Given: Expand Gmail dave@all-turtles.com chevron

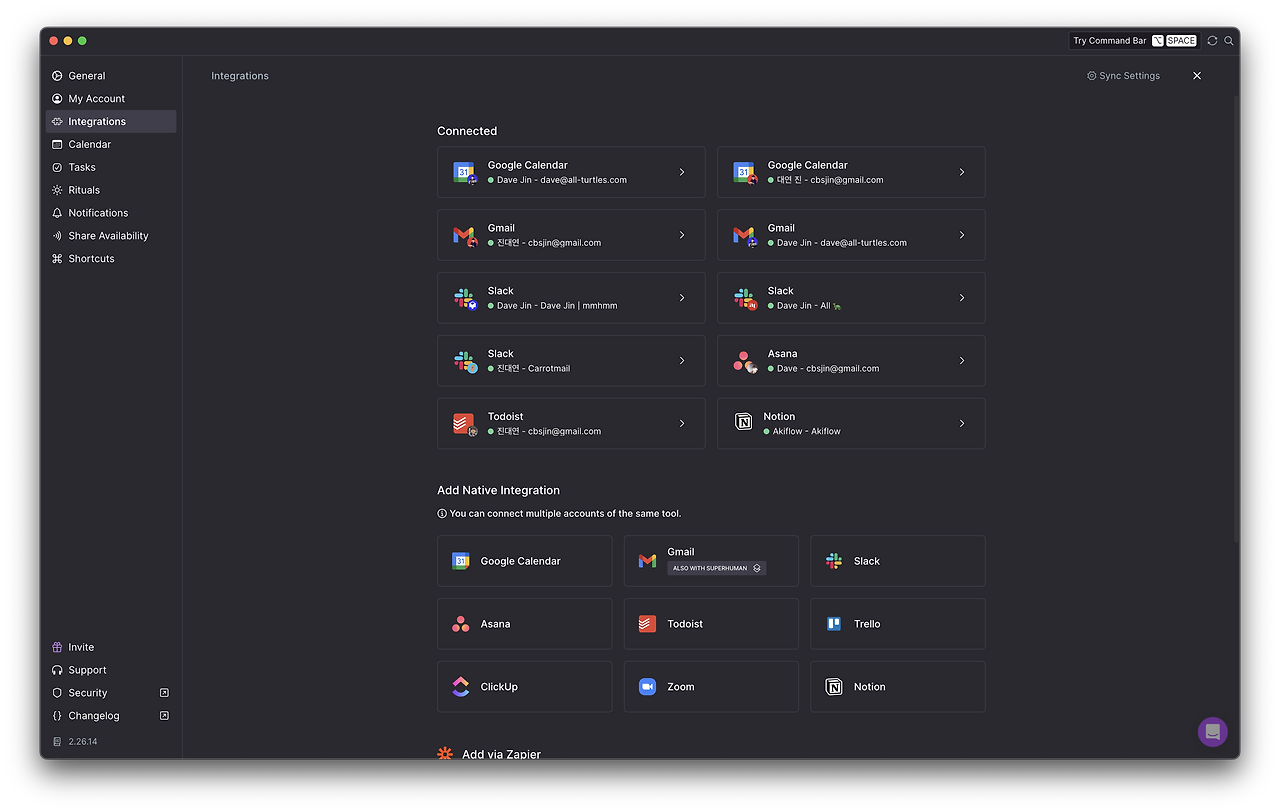Looking at the screenshot, I should tap(962, 235).
